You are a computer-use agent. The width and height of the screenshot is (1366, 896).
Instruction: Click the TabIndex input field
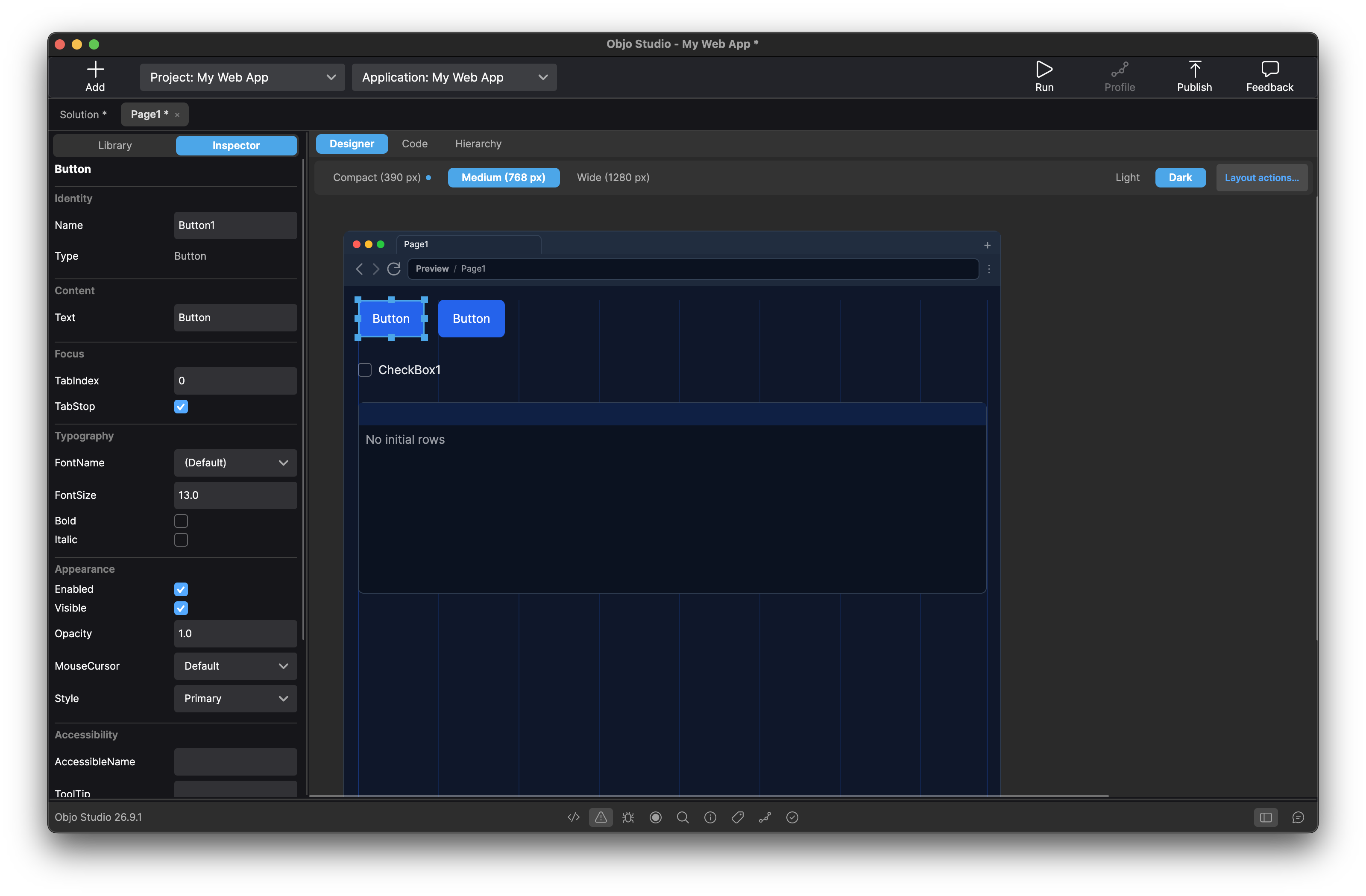point(235,381)
